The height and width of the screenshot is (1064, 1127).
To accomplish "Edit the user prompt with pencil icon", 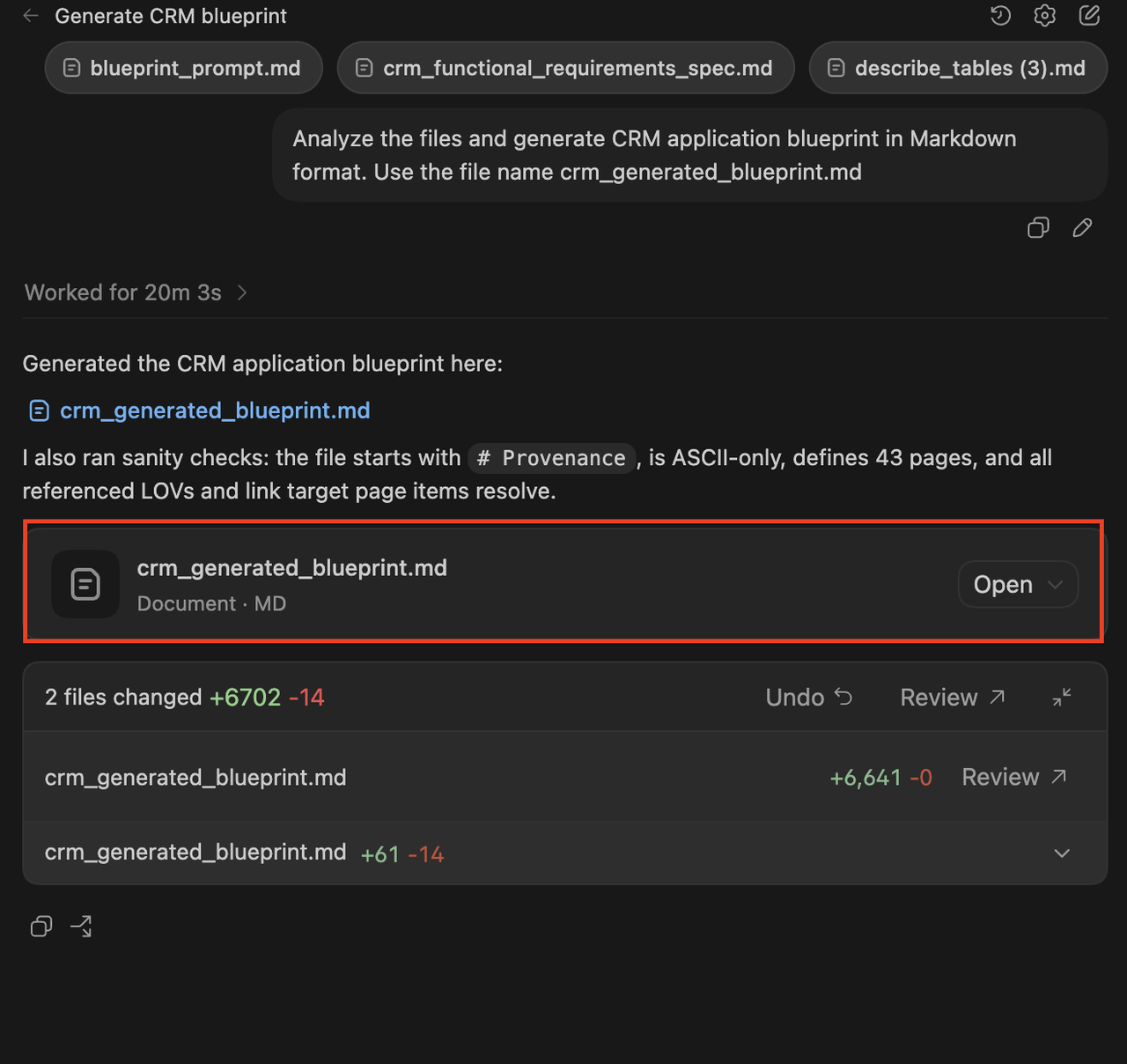I will coord(1083,228).
